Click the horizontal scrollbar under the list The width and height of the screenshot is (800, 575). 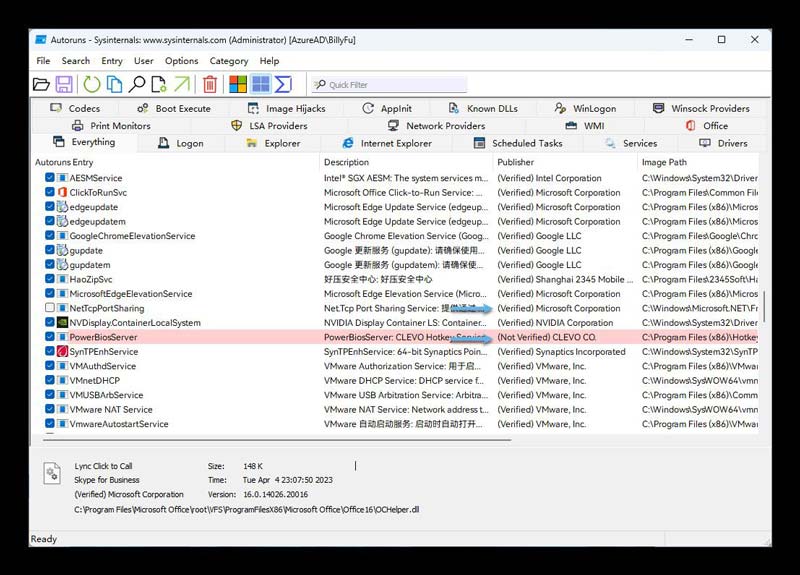(x=277, y=439)
